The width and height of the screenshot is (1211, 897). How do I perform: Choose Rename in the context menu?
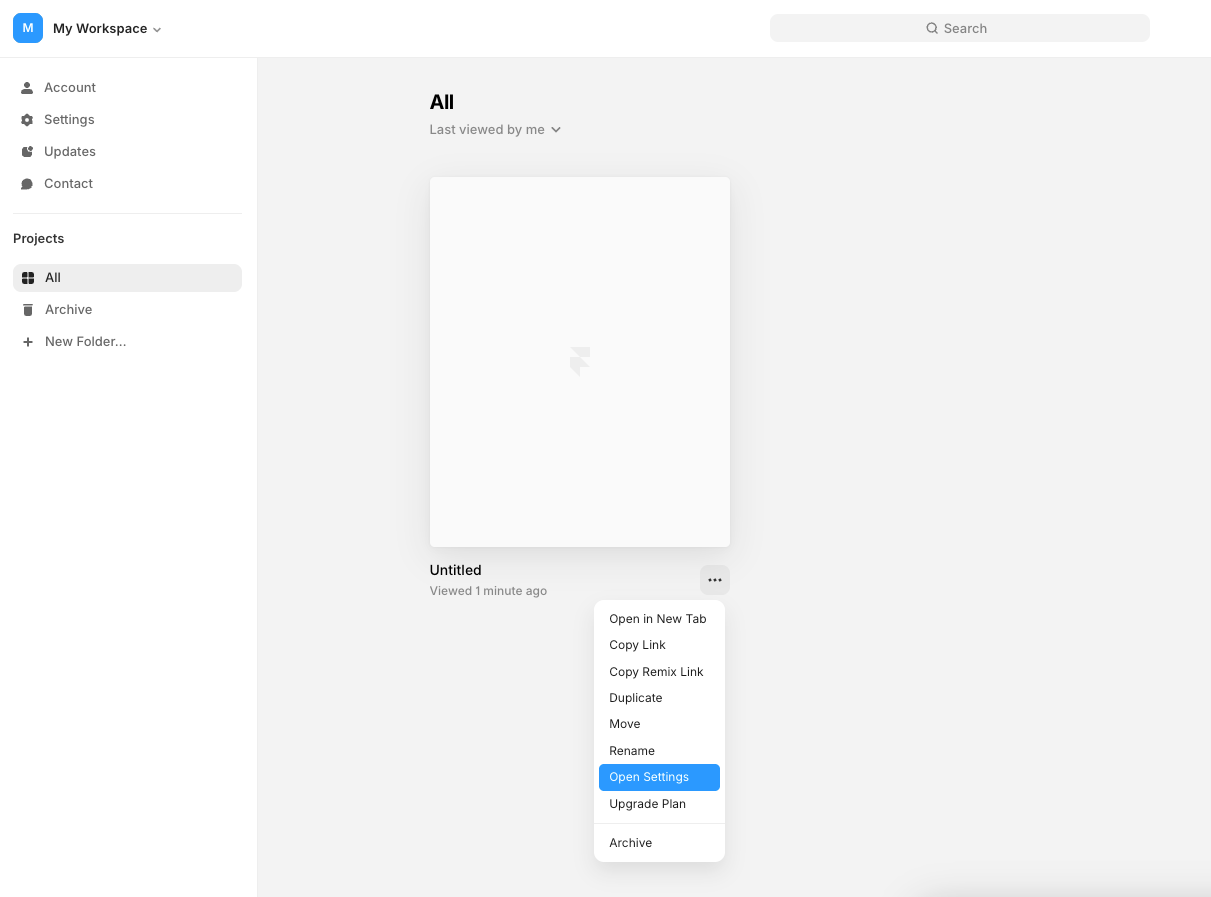pyautogui.click(x=659, y=751)
